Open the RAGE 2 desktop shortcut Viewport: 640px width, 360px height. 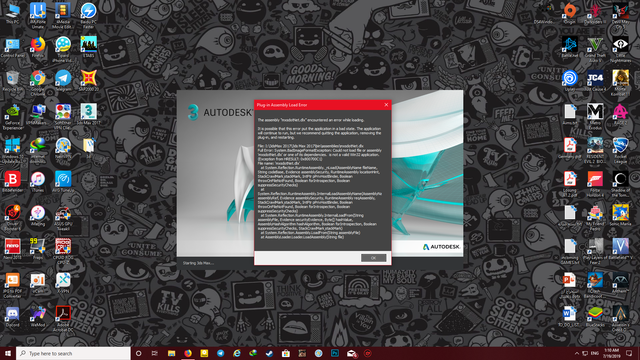[620, 114]
